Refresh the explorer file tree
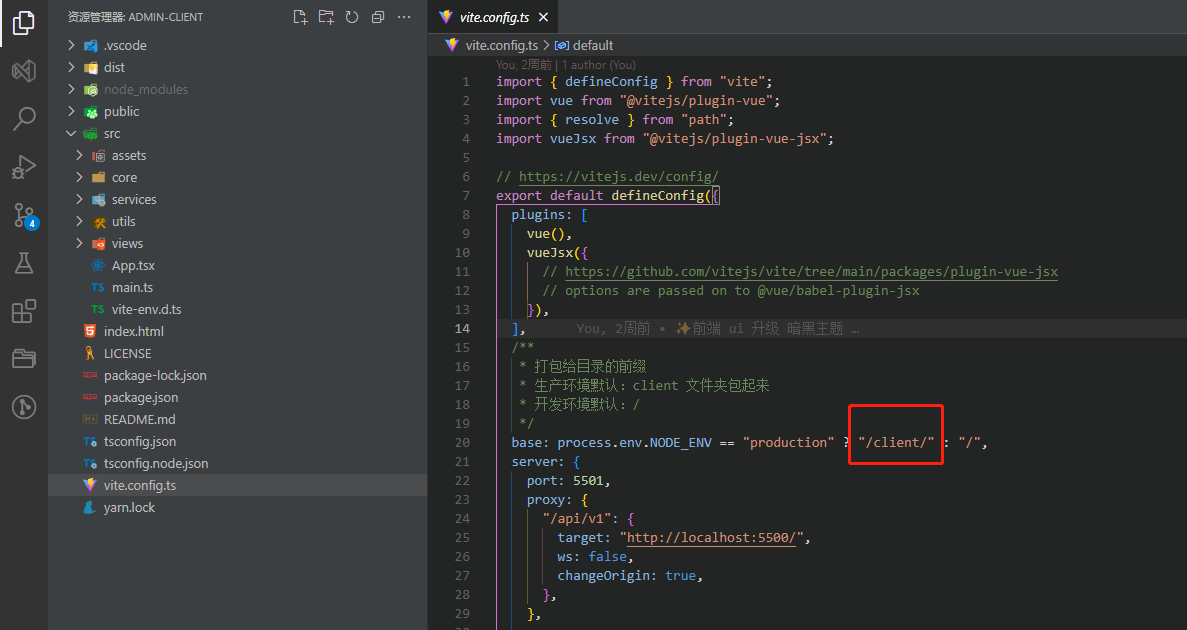Viewport: 1187px width, 630px height. 352,17
